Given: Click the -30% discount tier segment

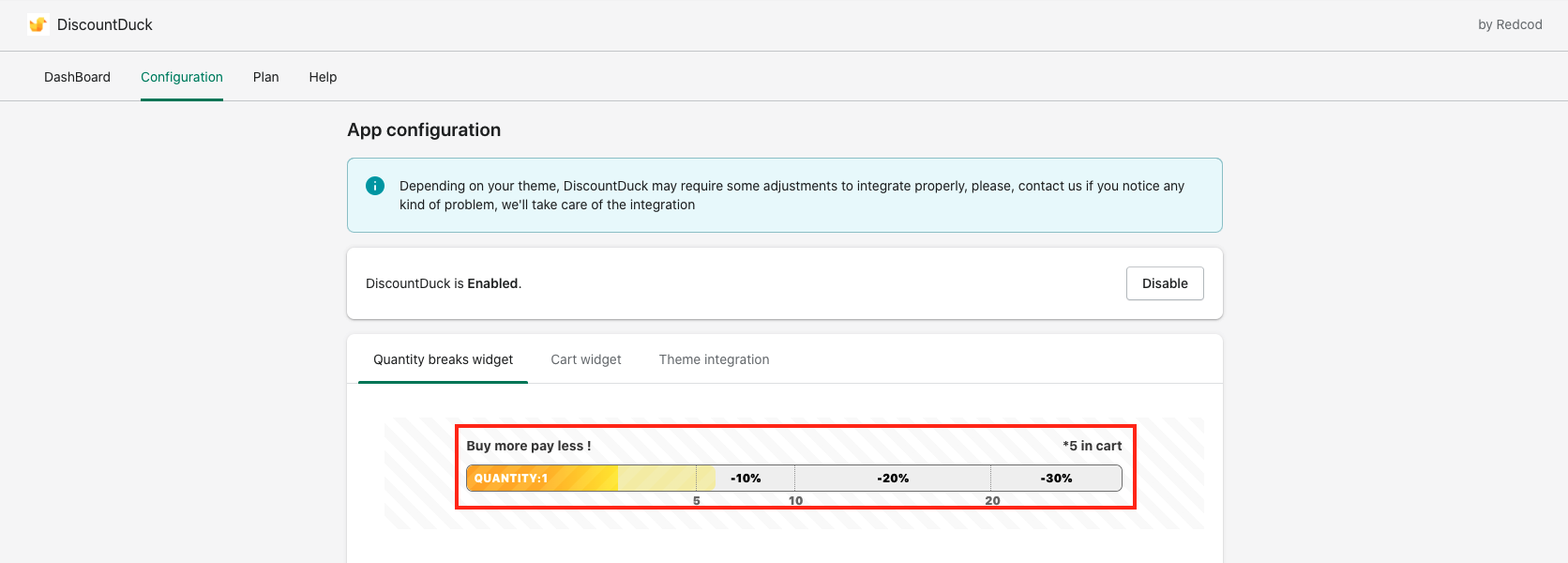Looking at the screenshot, I should 1056,479.
